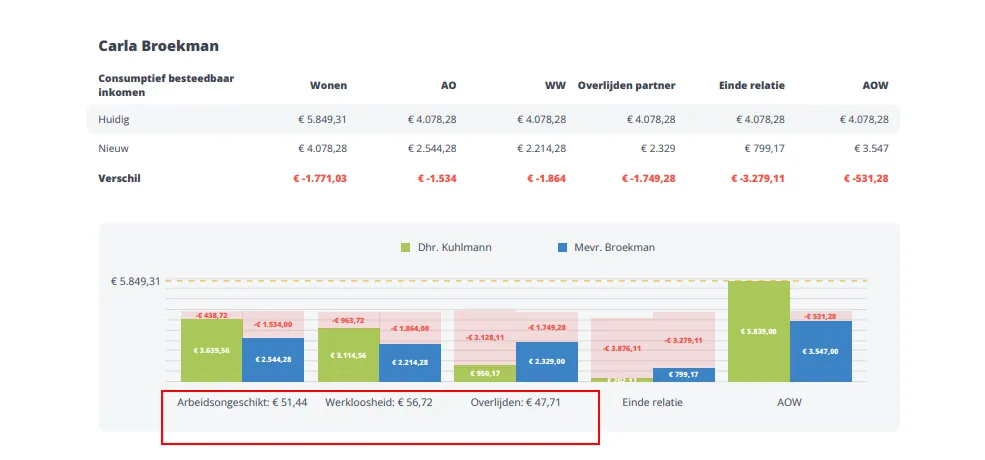The height and width of the screenshot is (460, 985).
Task: Click chart axis label Arbeidsongeschikt: € 51,44
Action: (242, 402)
